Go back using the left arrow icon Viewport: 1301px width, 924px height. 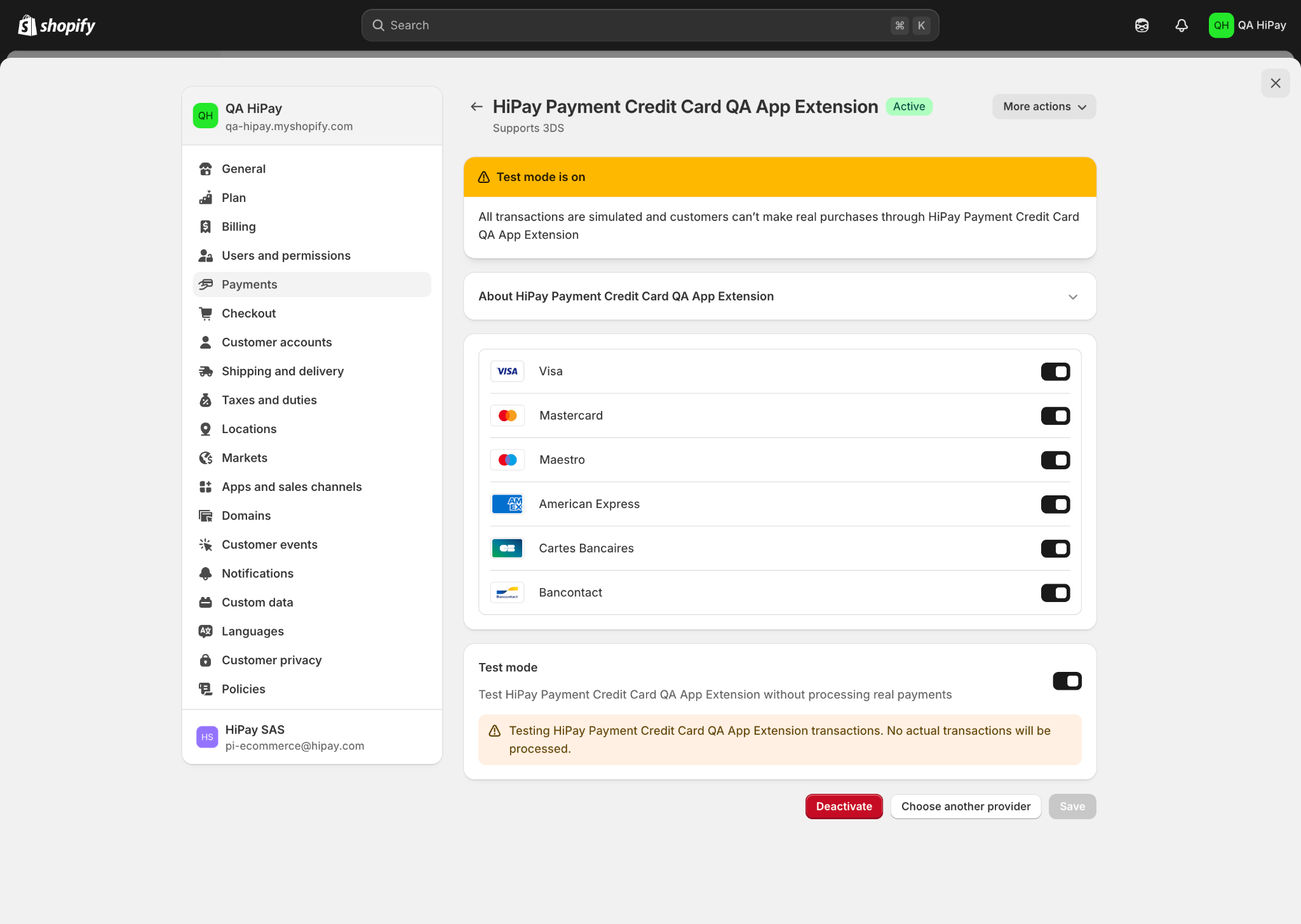476,107
